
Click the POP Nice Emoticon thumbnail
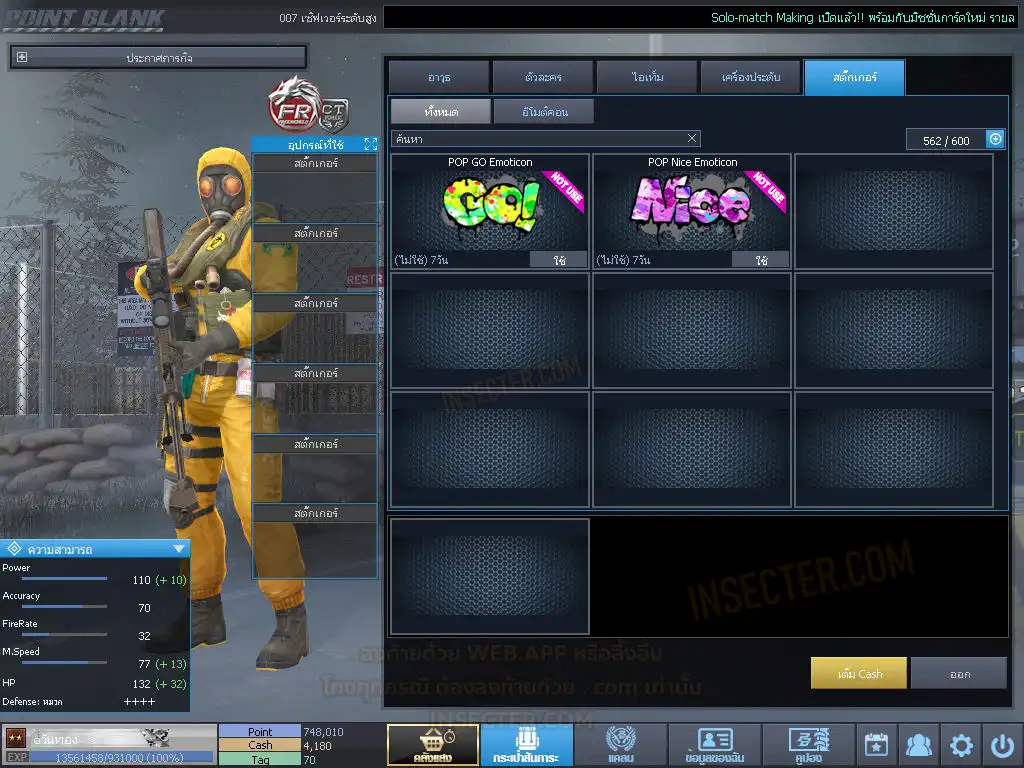click(x=691, y=206)
